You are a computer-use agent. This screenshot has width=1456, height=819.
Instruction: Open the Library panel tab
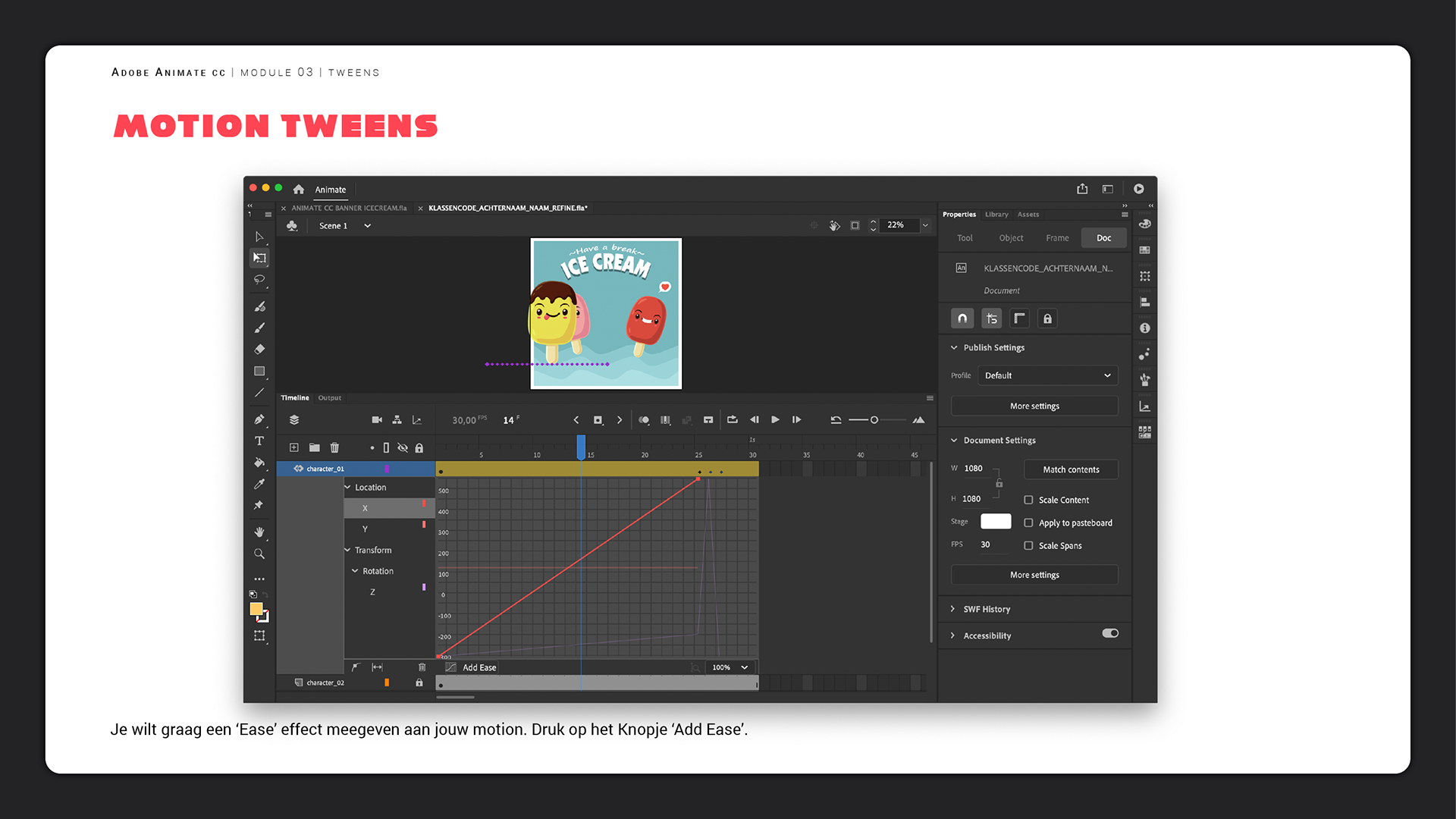coord(996,215)
